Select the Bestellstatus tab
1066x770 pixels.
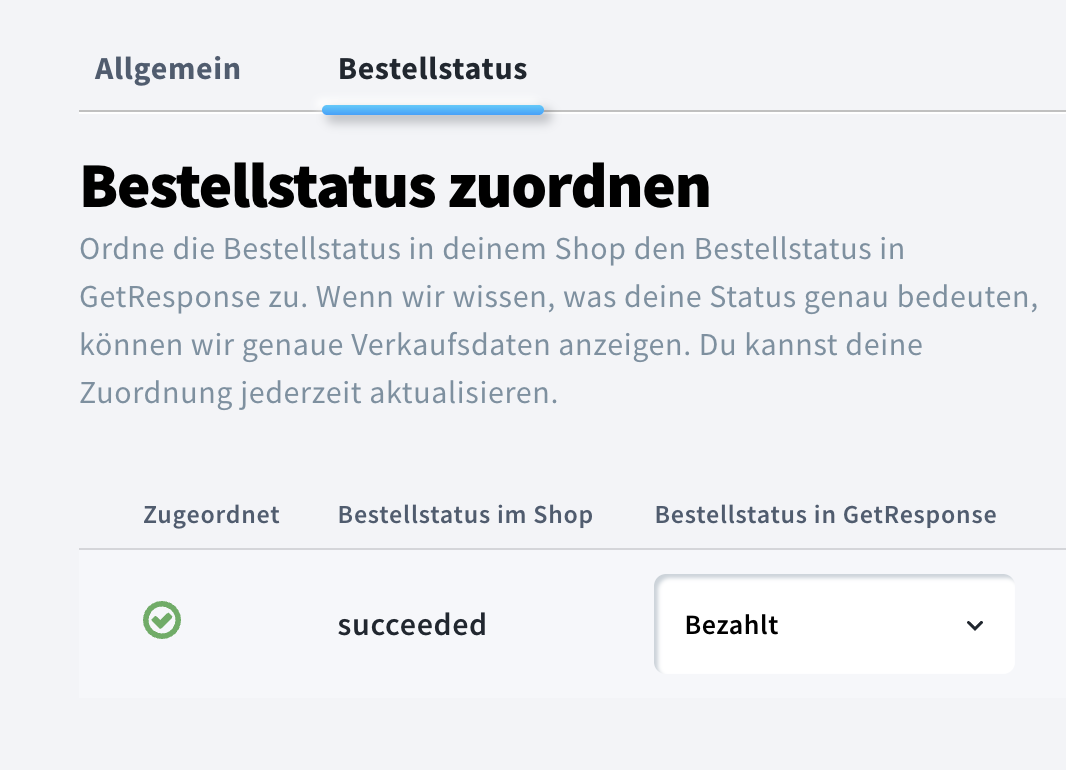[x=432, y=69]
